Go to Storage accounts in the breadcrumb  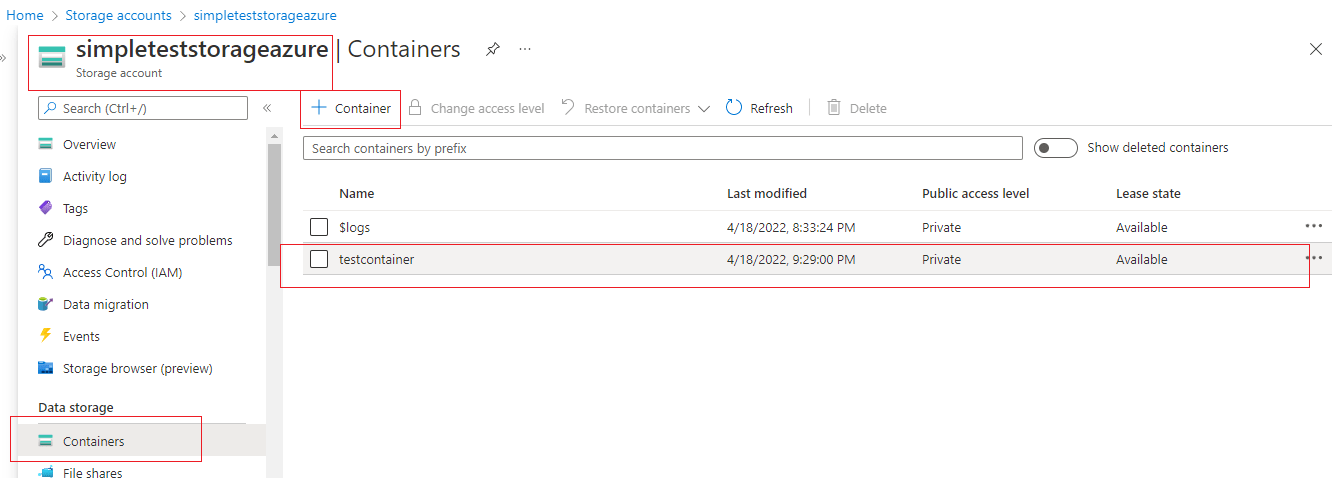point(118,15)
